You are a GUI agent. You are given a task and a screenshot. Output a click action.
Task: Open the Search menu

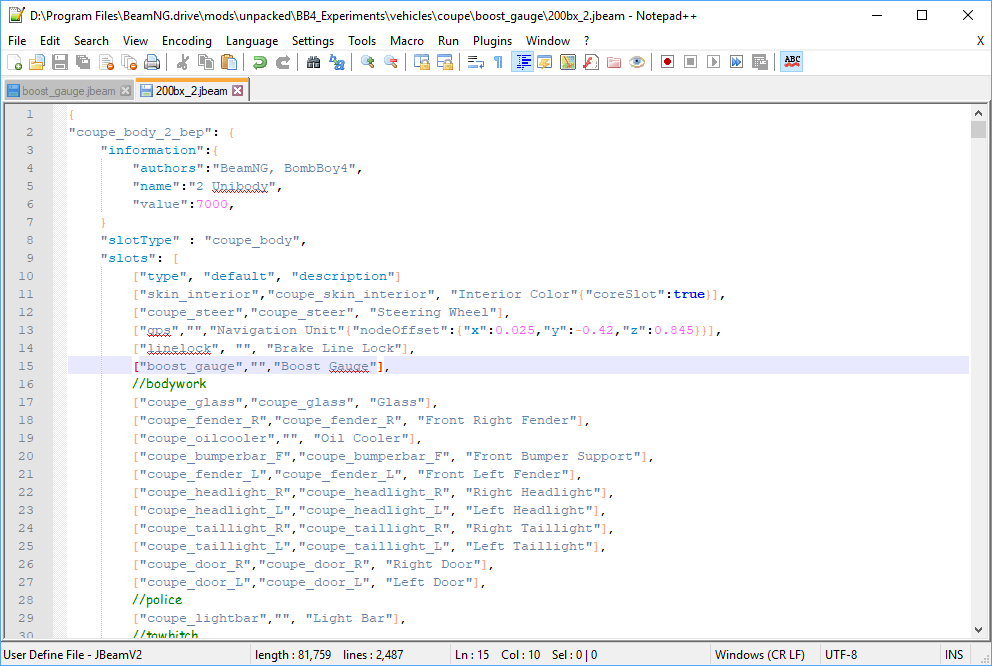91,40
